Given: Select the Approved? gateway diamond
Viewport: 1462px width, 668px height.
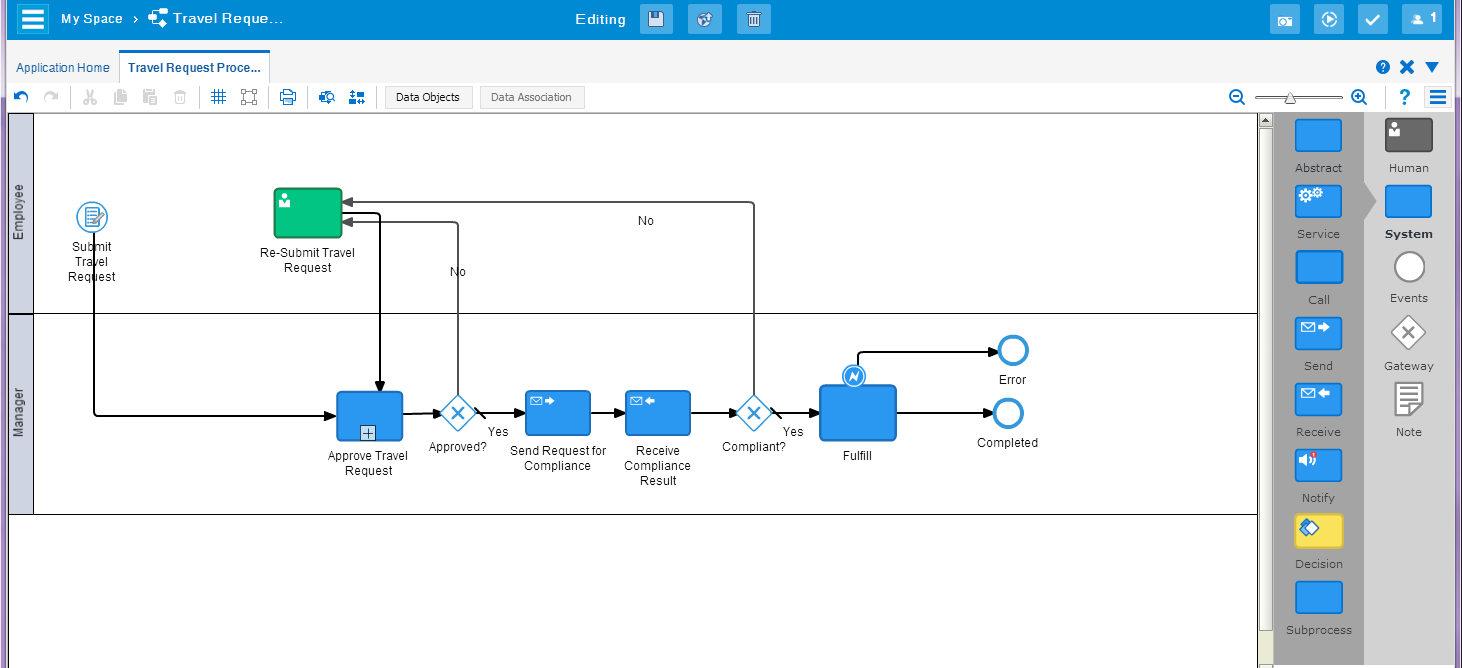Looking at the screenshot, I should point(458,413).
